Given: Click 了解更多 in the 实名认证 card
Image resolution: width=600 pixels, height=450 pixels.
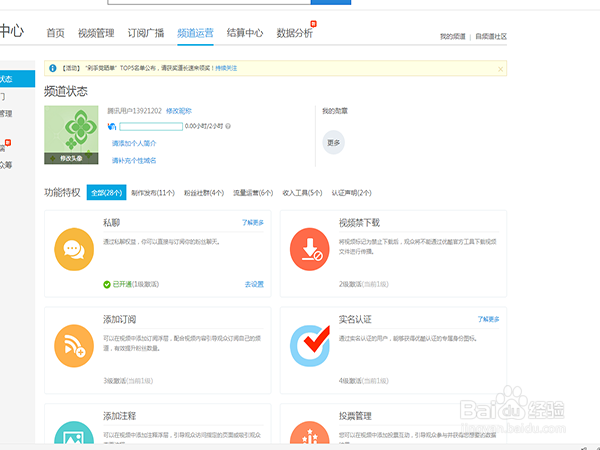Looking at the screenshot, I should coord(489,319).
